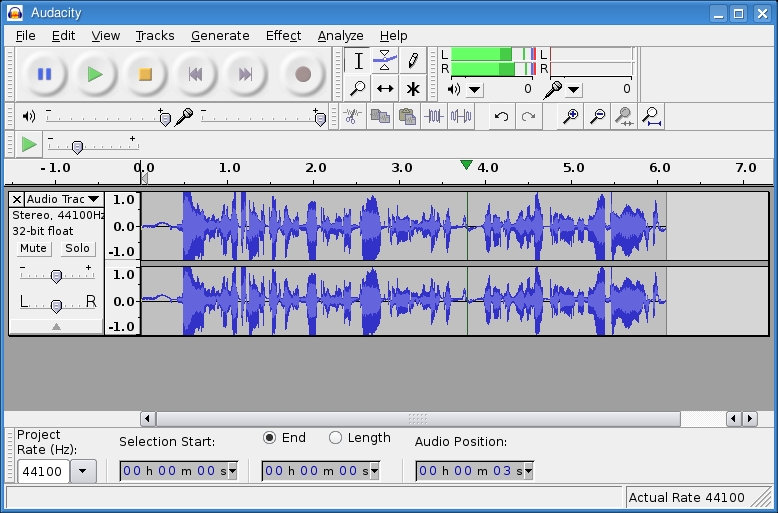The width and height of the screenshot is (778, 513).
Task: Click the Fit Project zoom icon
Action: point(651,116)
